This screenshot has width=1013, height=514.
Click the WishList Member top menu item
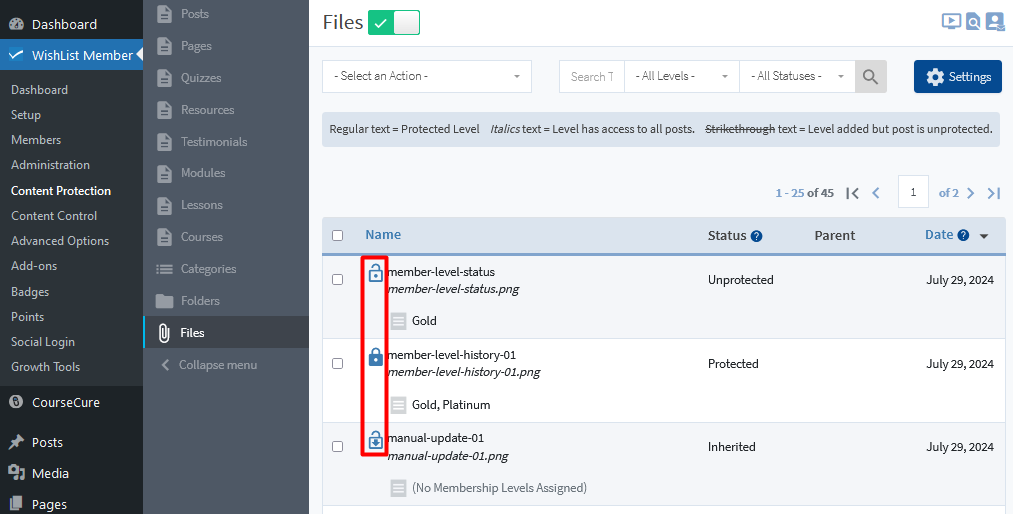[x=71, y=56]
